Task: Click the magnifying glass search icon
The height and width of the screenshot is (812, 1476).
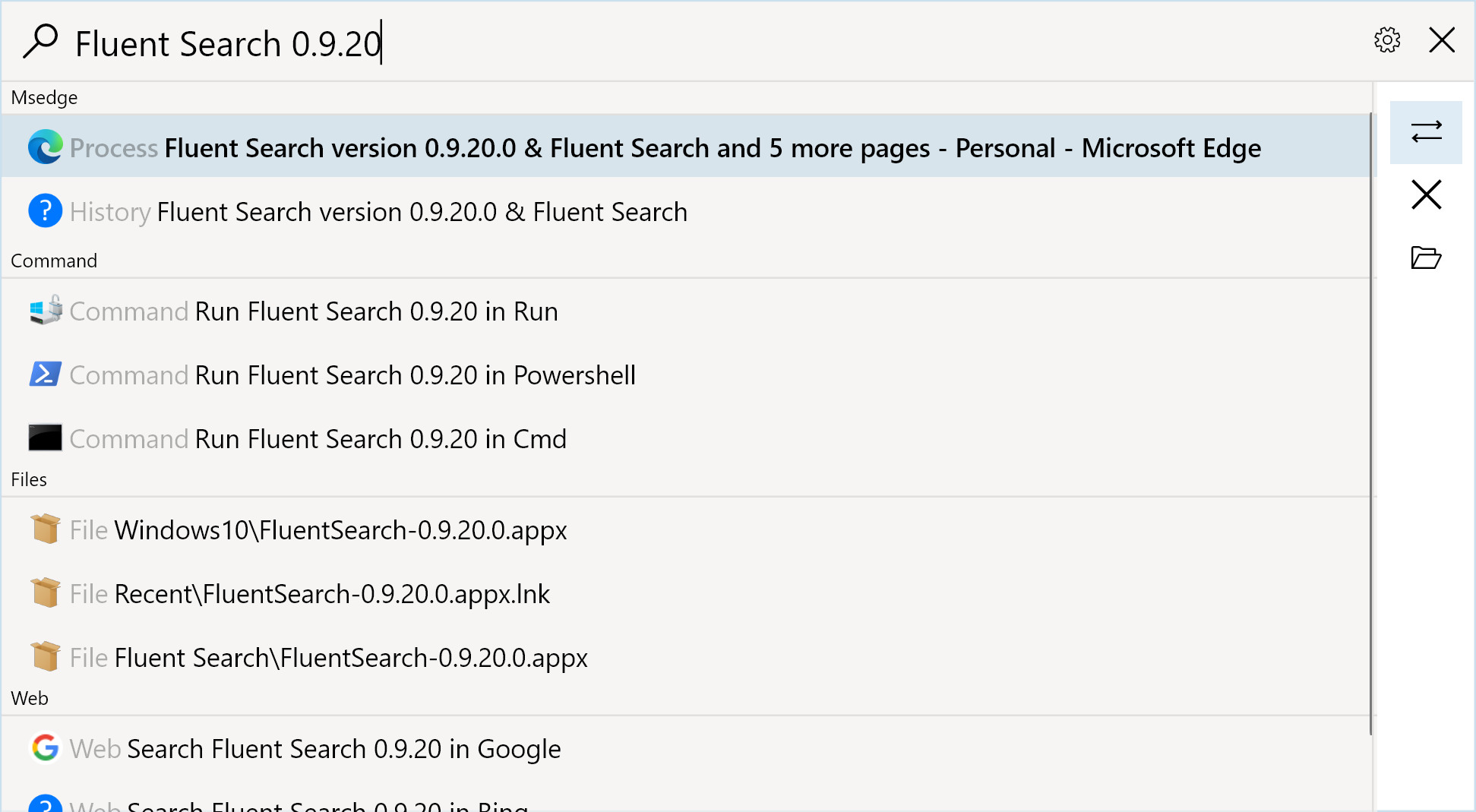Action: click(40, 41)
